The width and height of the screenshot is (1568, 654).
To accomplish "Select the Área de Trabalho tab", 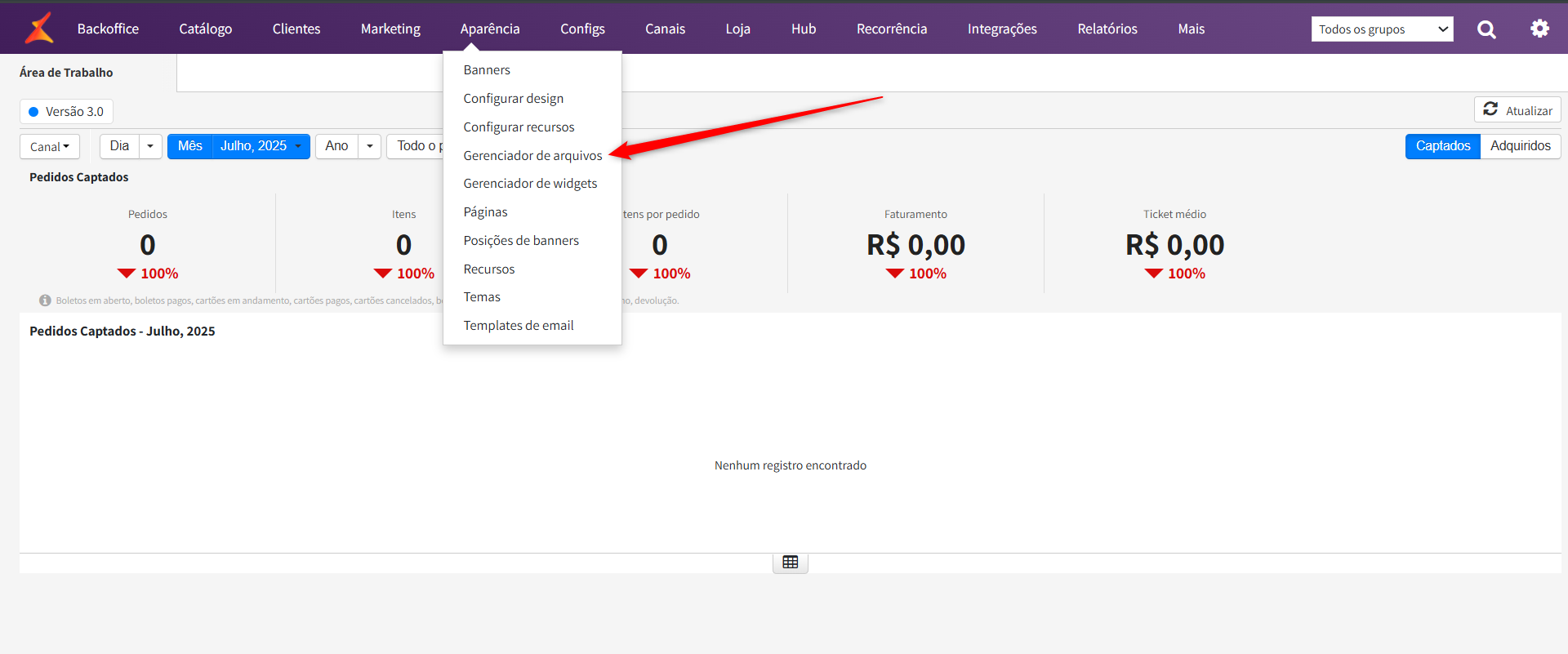I will (x=66, y=73).
